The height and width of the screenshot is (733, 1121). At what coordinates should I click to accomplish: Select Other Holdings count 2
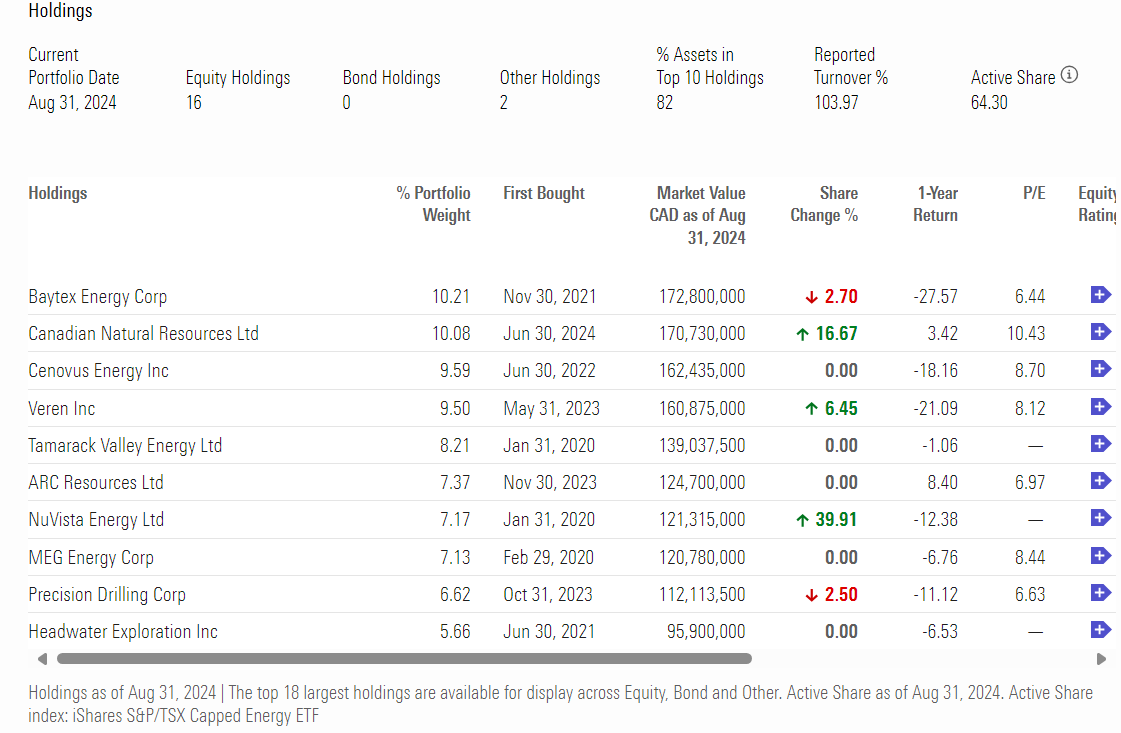pyautogui.click(x=503, y=103)
